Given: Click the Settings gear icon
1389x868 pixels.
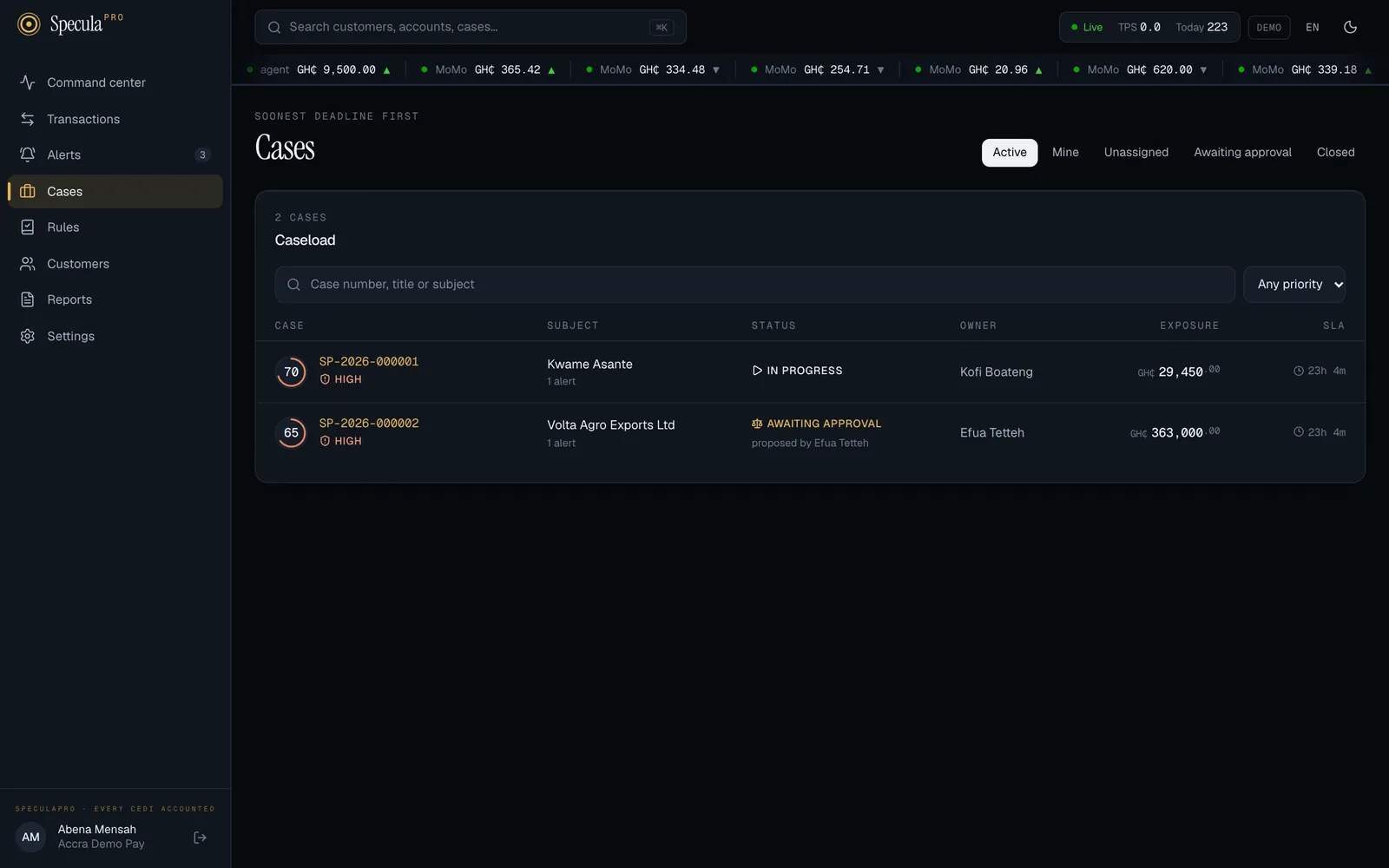Looking at the screenshot, I should pos(28,336).
